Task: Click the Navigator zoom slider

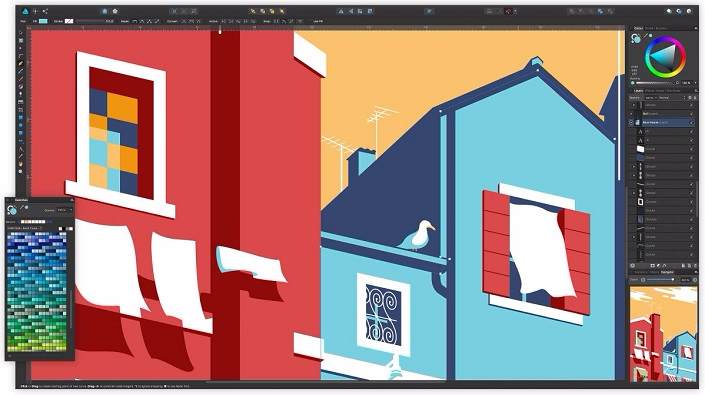Action: click(660, 280)
